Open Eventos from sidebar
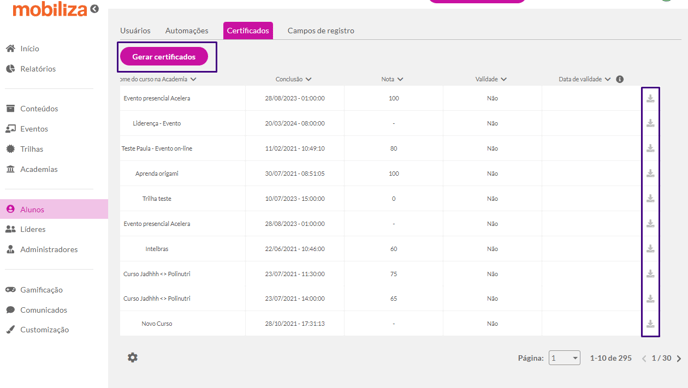Screen dimensions: 688x388 pos(34,129)
